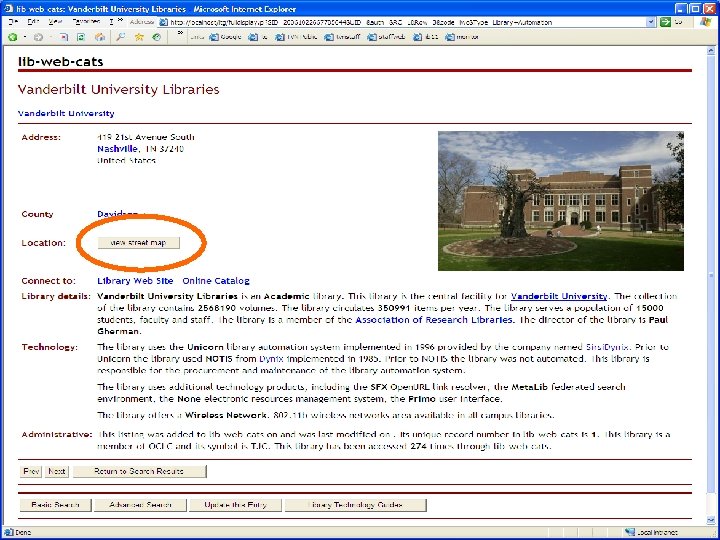
Task: Click the browser Forward arrow icon
Action: tap(38, 37)
